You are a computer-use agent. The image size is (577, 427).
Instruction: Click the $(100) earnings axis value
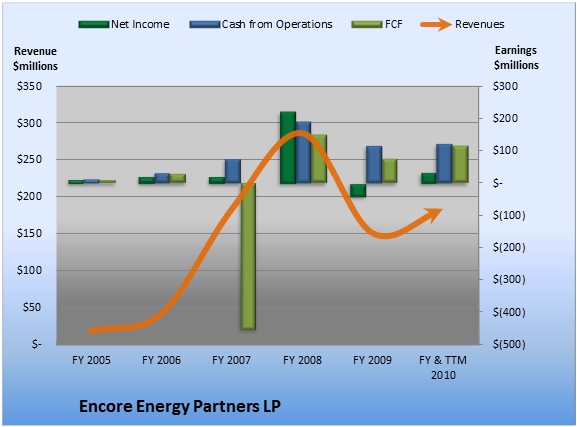[x=509, y=215]
